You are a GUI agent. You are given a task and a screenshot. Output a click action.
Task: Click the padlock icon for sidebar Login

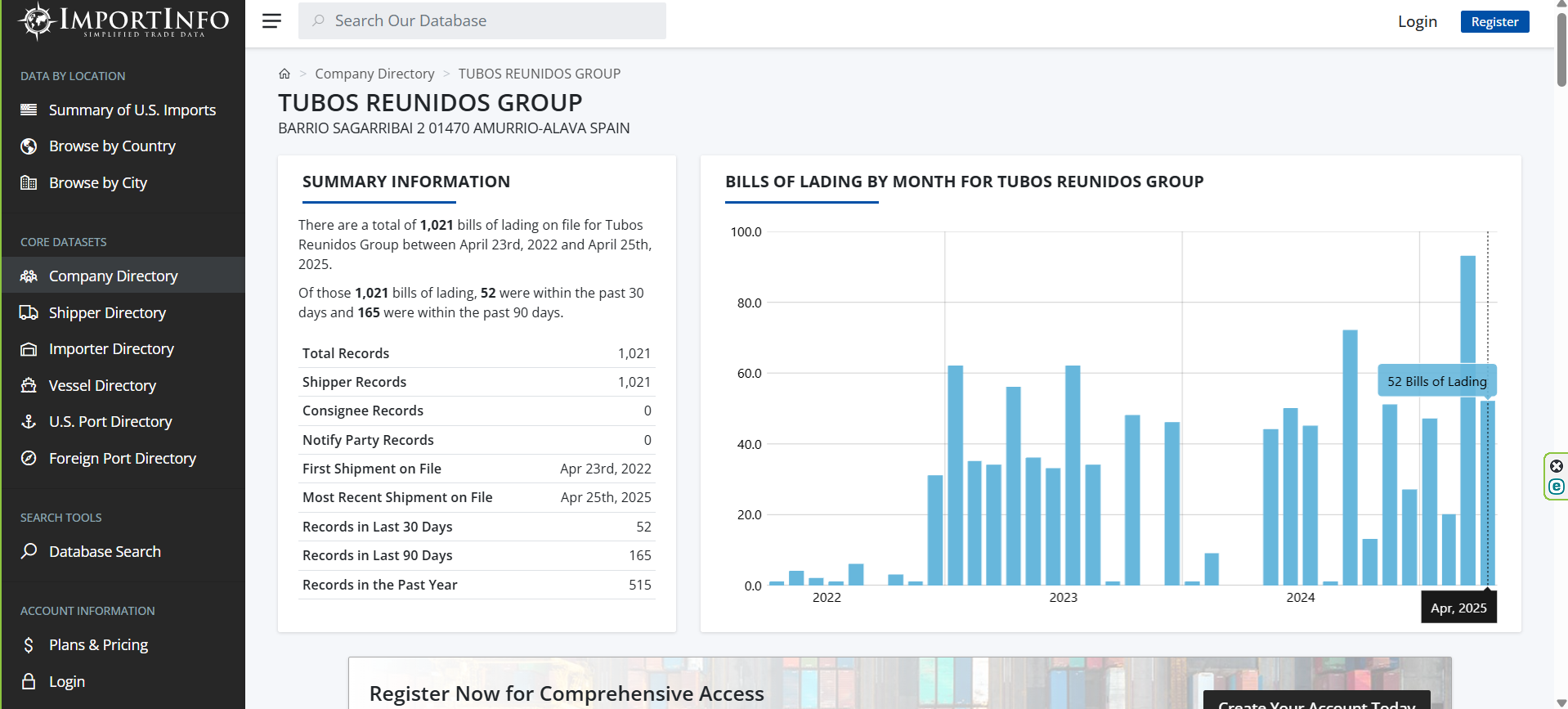click(x=29, y=681)
